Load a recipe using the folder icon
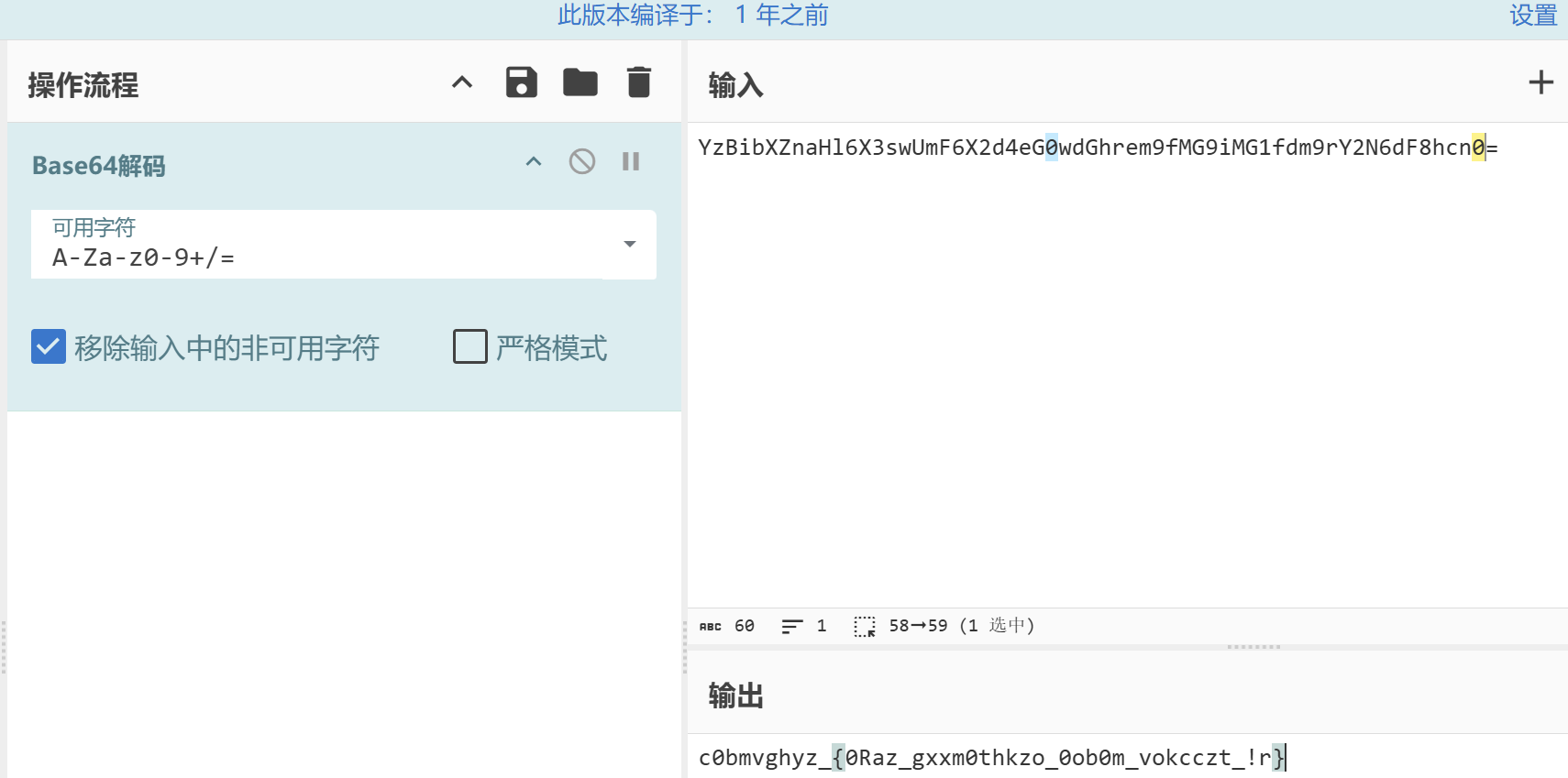 pos(580,82)
